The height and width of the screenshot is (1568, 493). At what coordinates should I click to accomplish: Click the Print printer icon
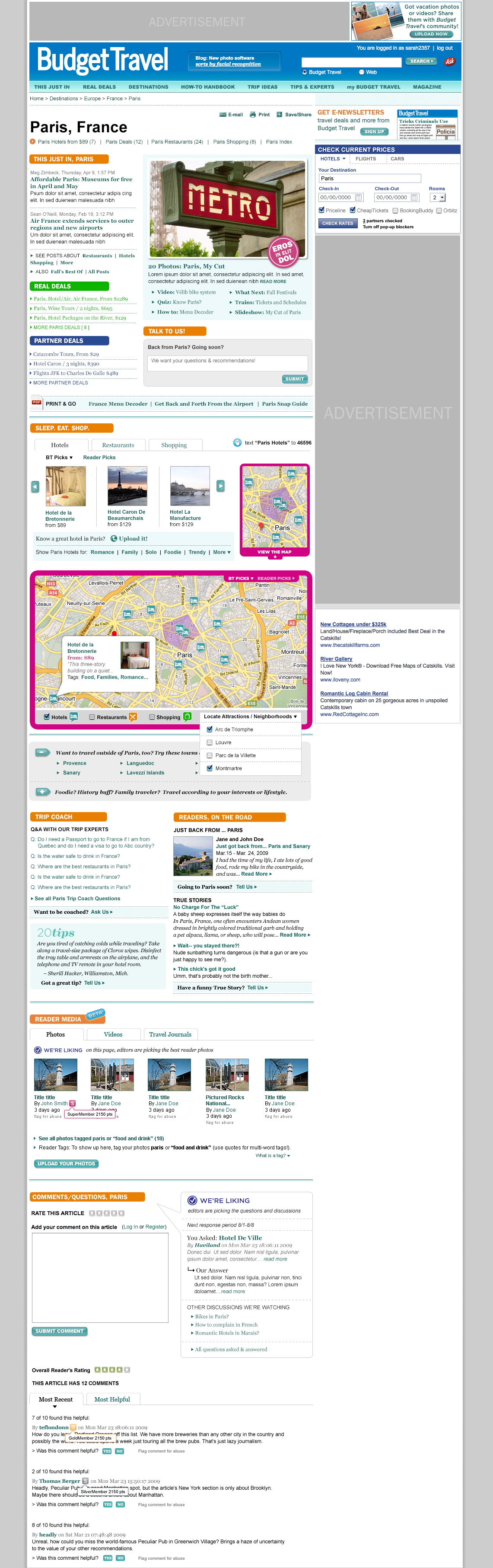click(x=252, y=115)
